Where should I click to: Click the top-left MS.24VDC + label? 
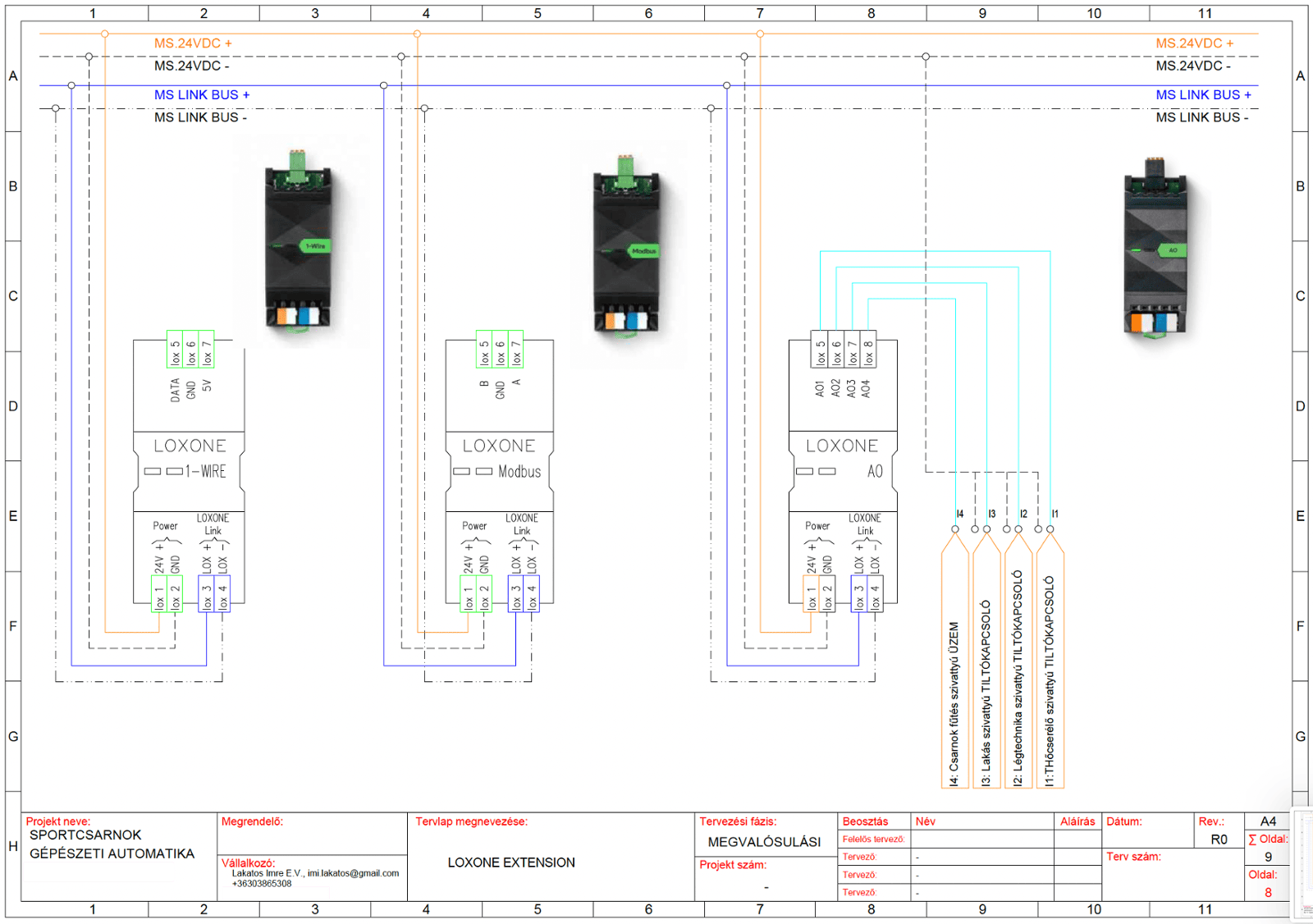[193, 43]
